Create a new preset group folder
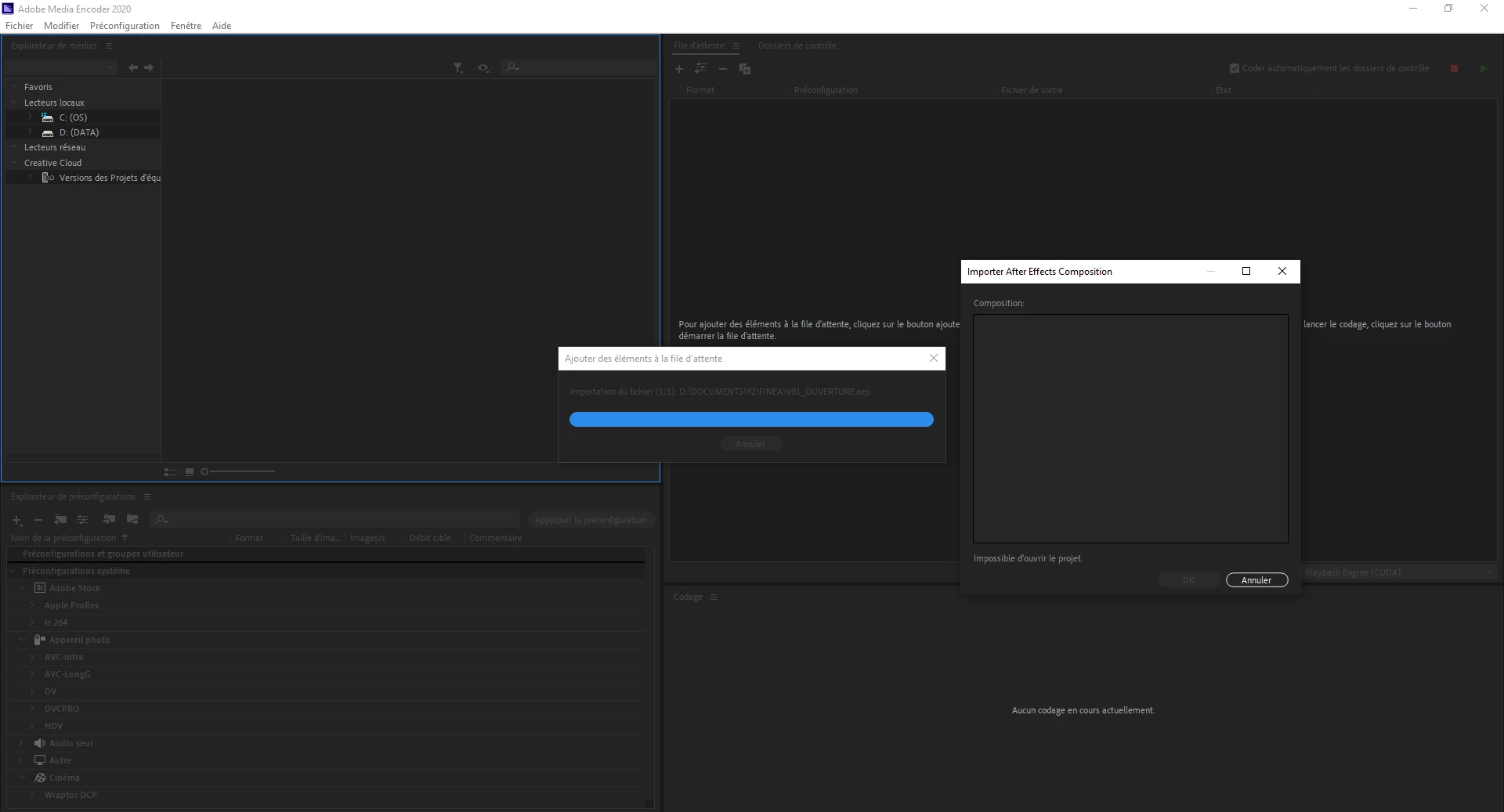This screenshot has width=1504, height=812. [x=60, y=519]
